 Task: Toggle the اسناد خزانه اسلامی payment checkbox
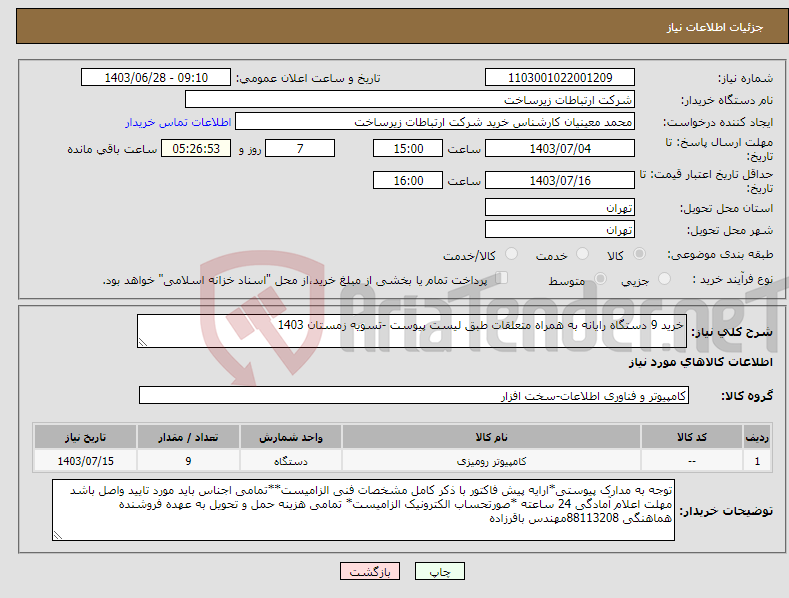tap(501, 278)
